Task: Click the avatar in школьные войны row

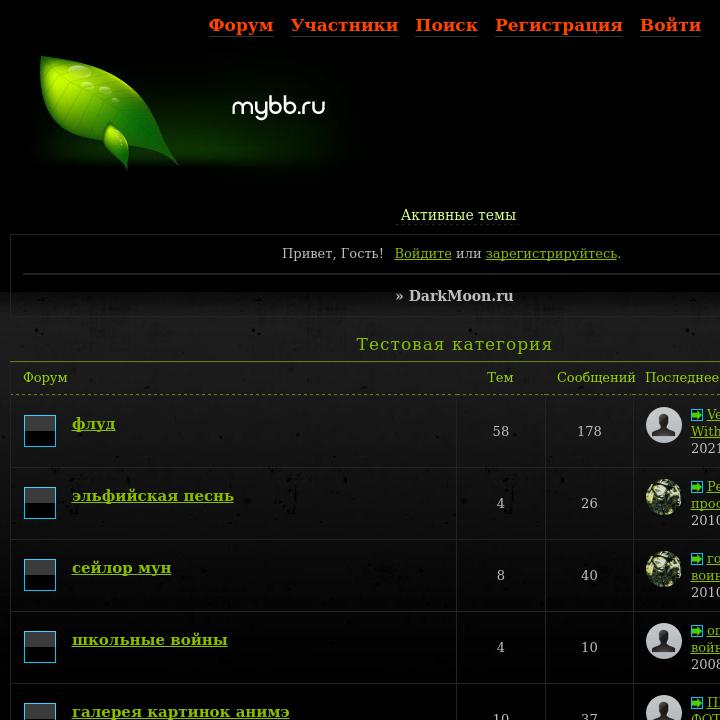Action: point(664,641)
